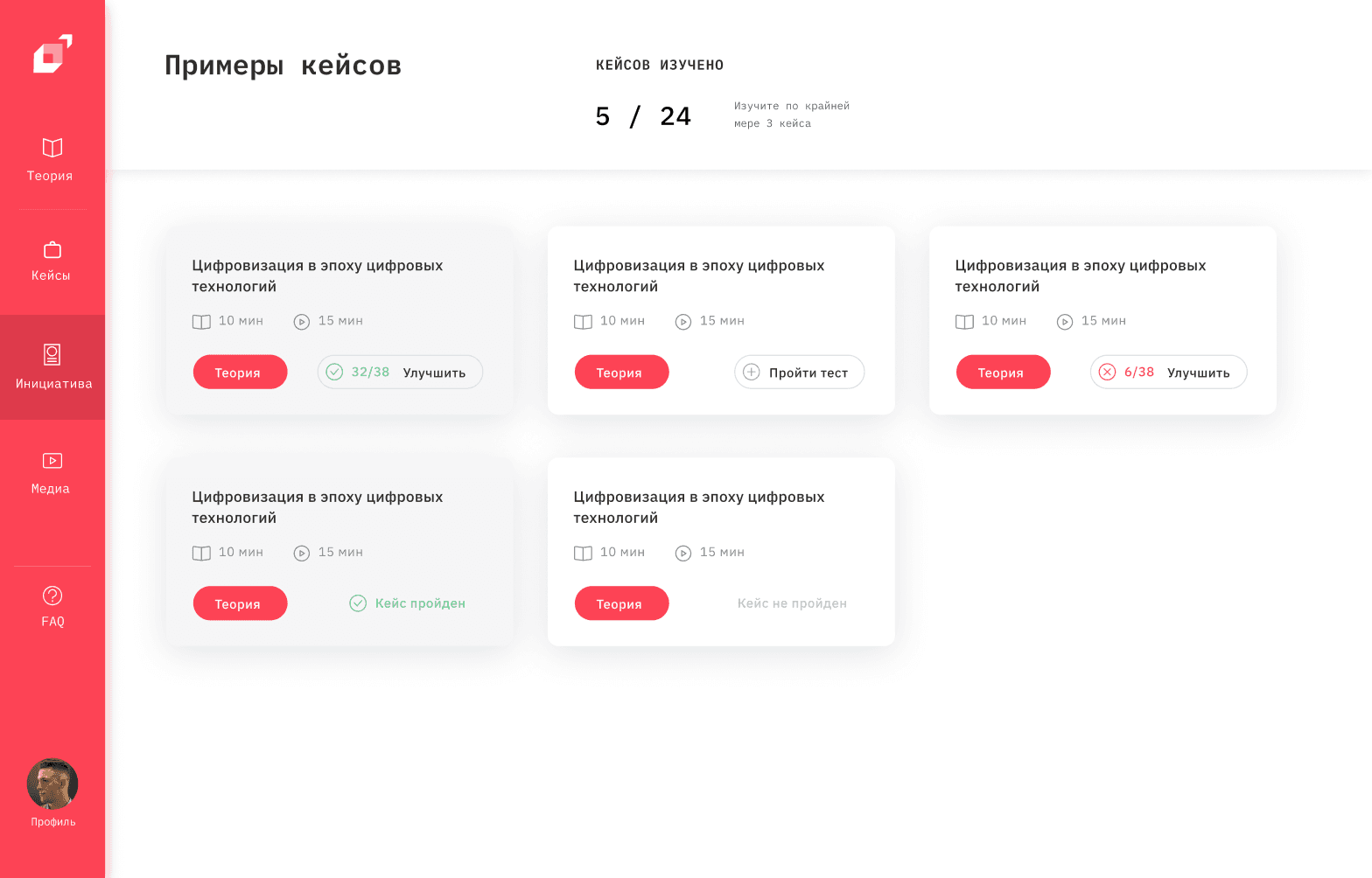Click the Кейс не пройден status text
Screen dimensions: 1372x878
pyautogui.click(x=792, y=603)
